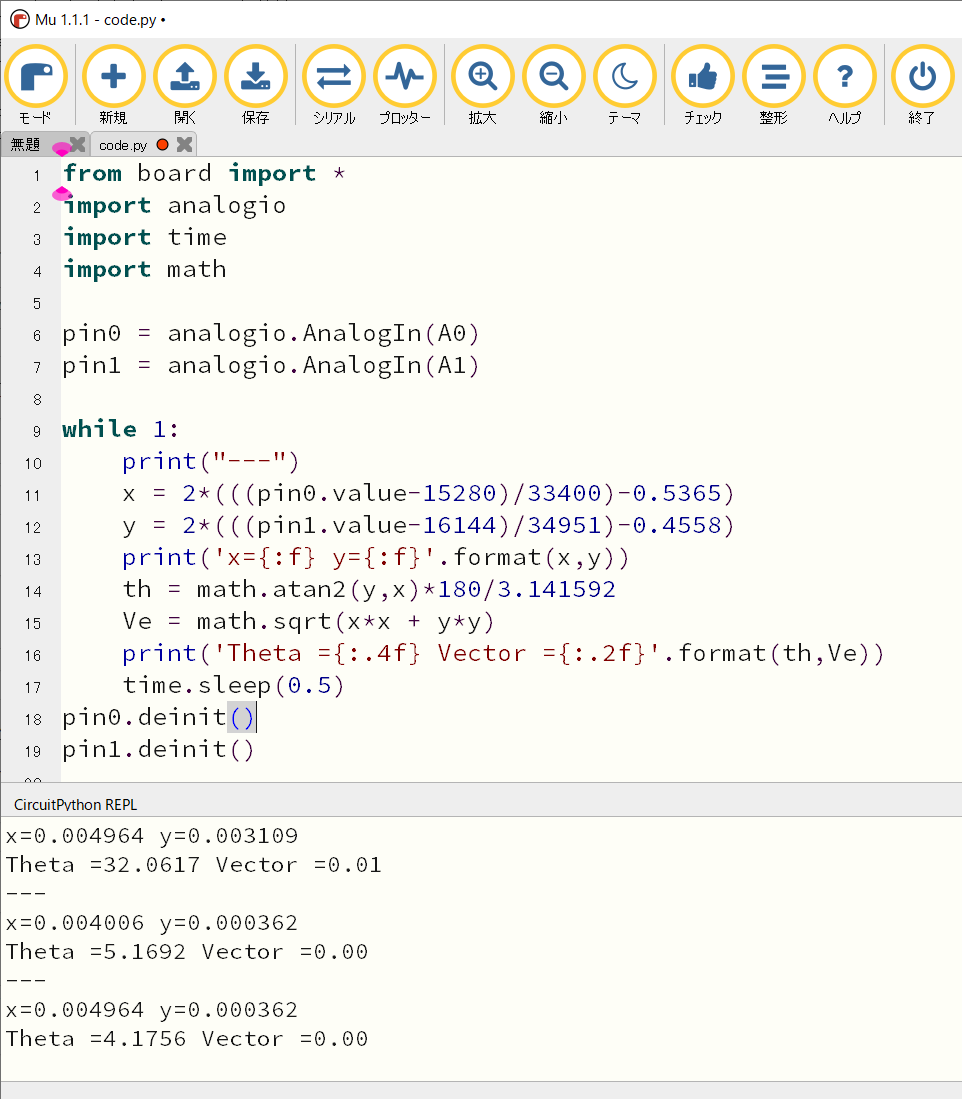The width and height of the screenshot is (962, 1099).
Task: Open help via ヘルプ icon
Action: 844,78
